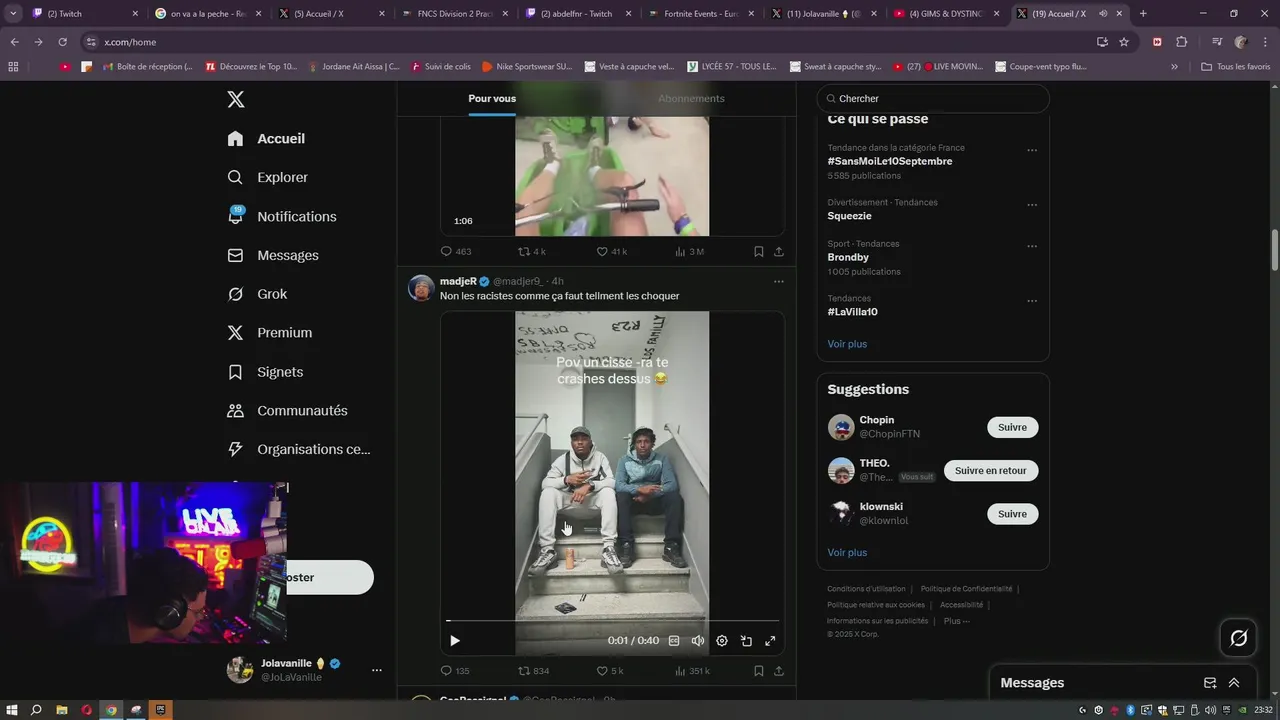
Task: Open the Squeezie trend
Action: click(x=850, y=216)
